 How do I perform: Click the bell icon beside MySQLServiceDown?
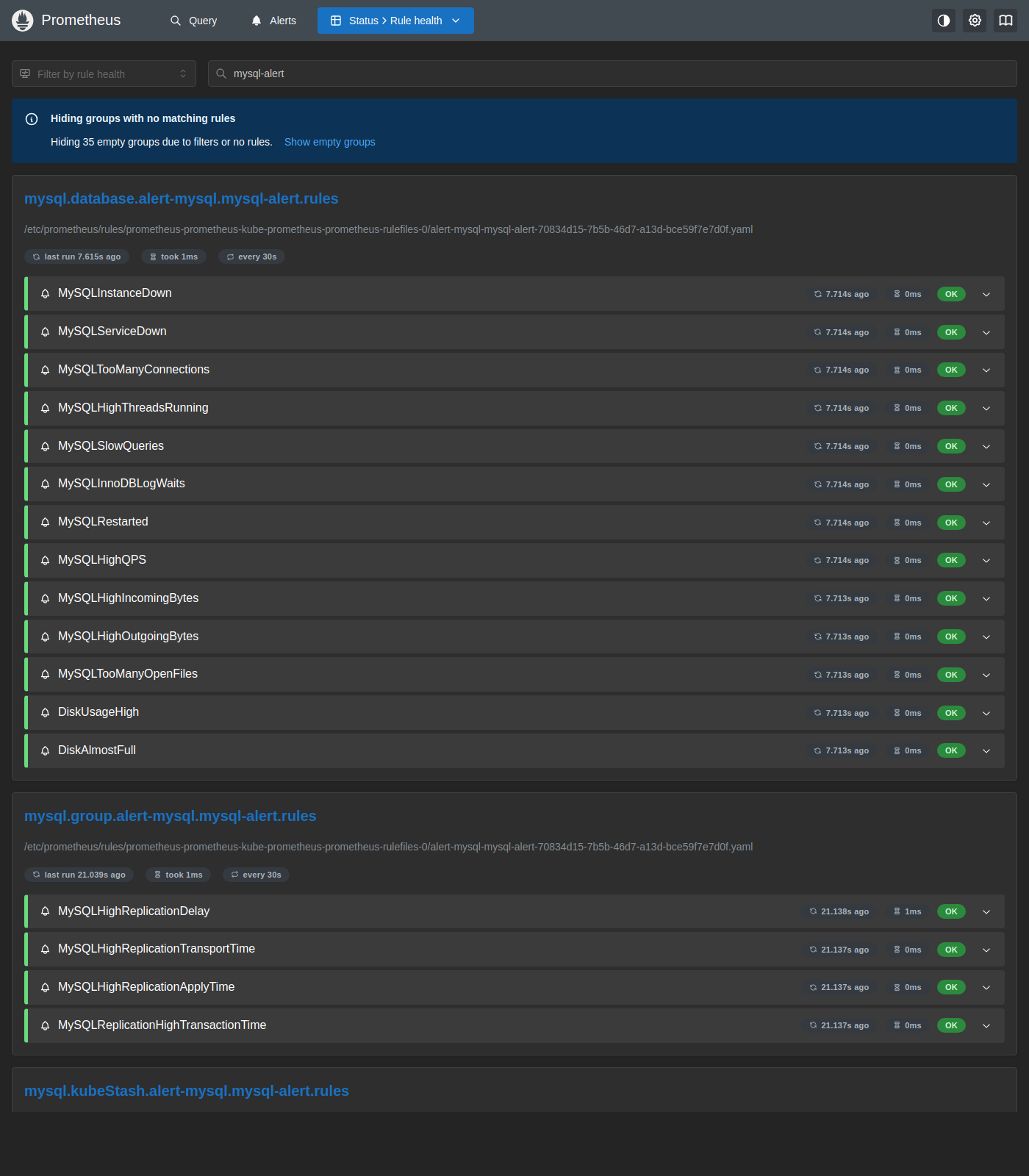coord(45,332)
